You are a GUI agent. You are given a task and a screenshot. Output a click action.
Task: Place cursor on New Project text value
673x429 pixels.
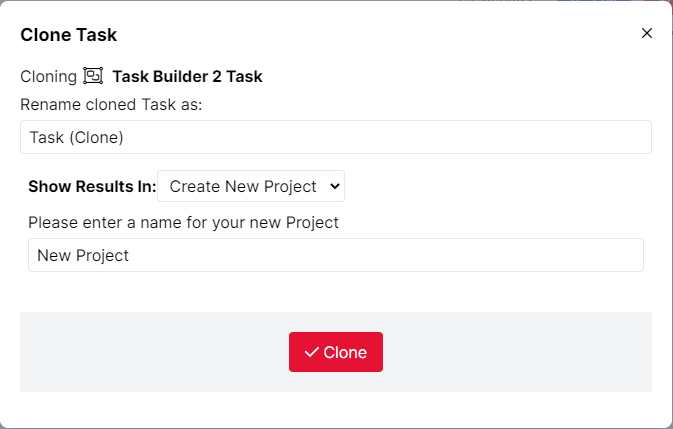pos(83,255)
